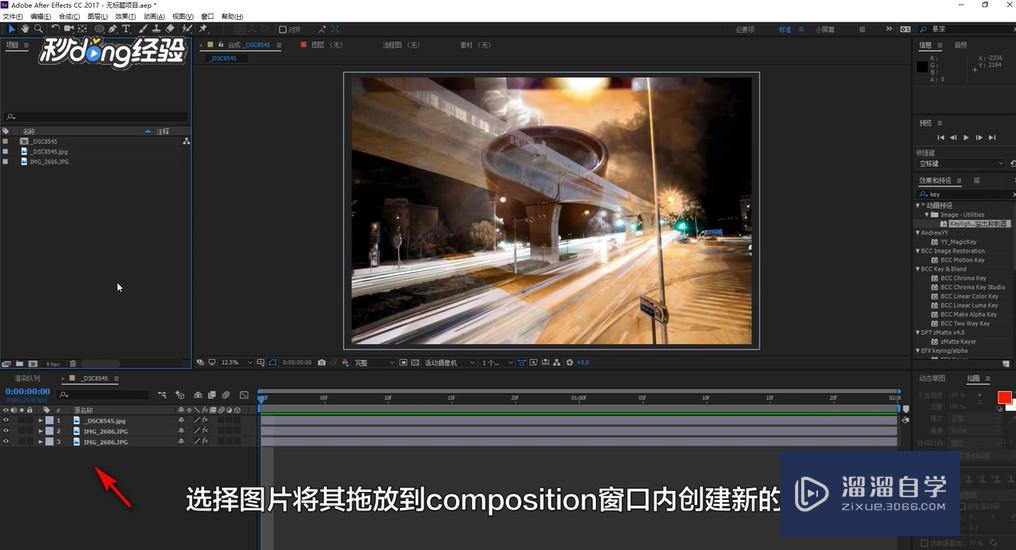Collapse the AndrewYY effects category
1016x550 pixels.
[x=918, y=233]
